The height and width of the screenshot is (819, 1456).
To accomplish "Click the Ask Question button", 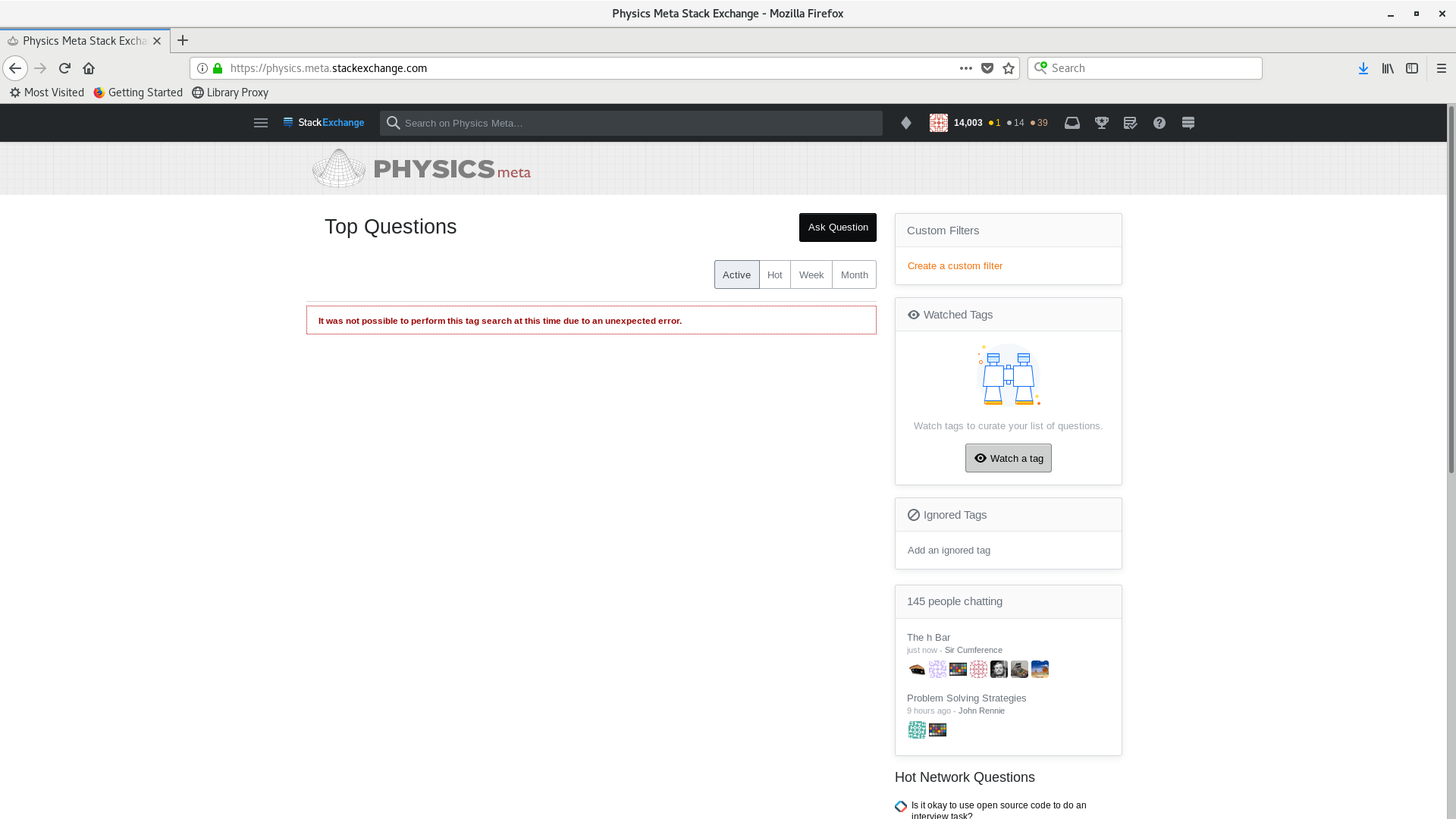I will click(x=838, y=227).
